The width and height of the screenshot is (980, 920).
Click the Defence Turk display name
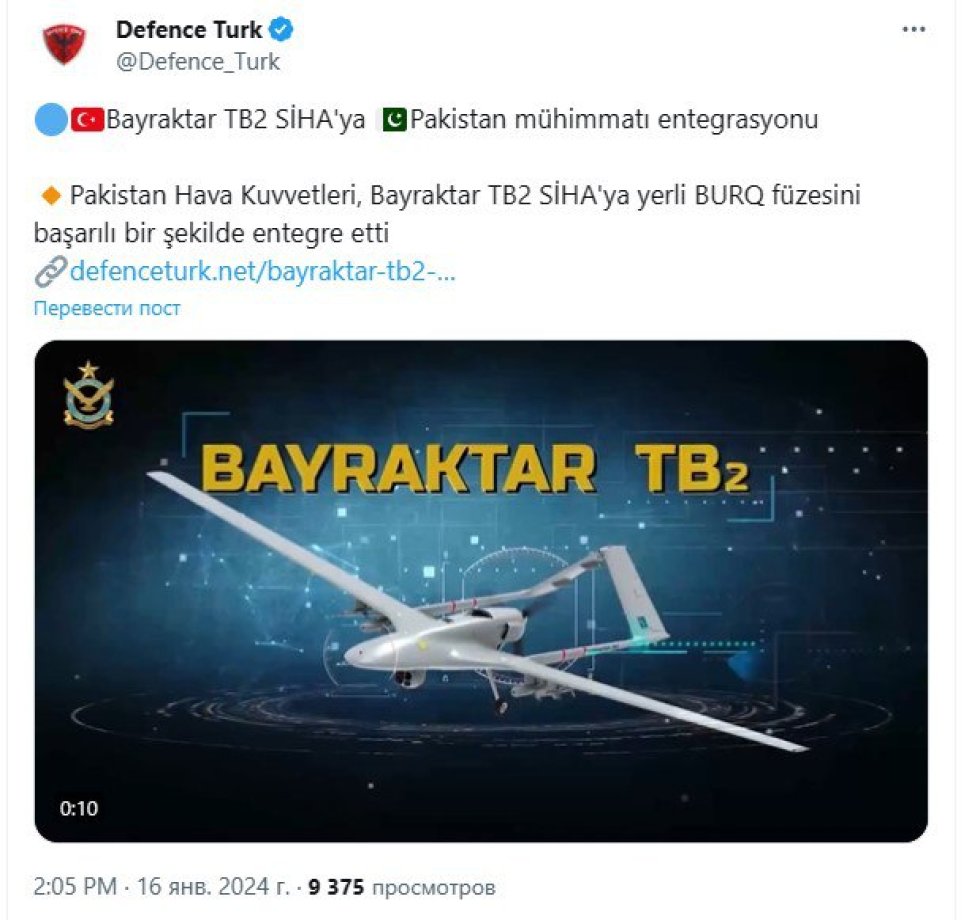coord(189,29)
